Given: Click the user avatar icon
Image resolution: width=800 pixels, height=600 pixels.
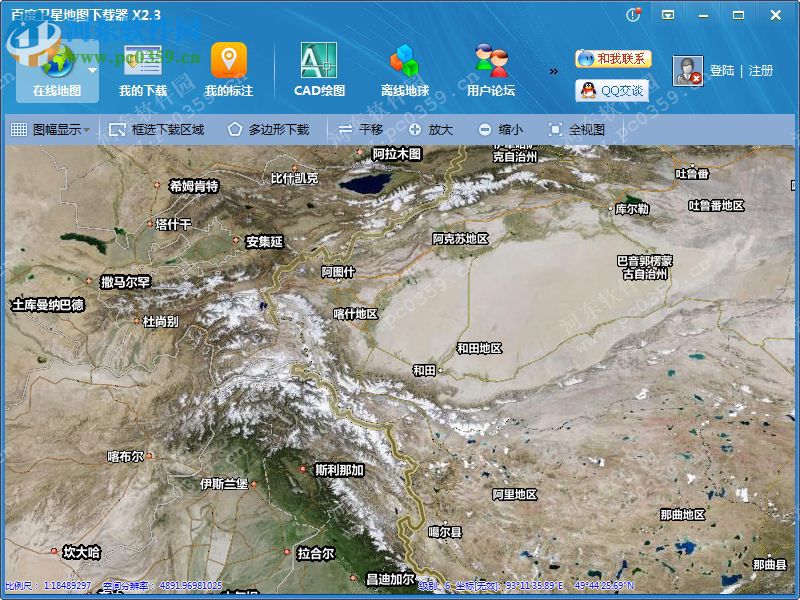Looking at the screenshot, I should point(688,70).
